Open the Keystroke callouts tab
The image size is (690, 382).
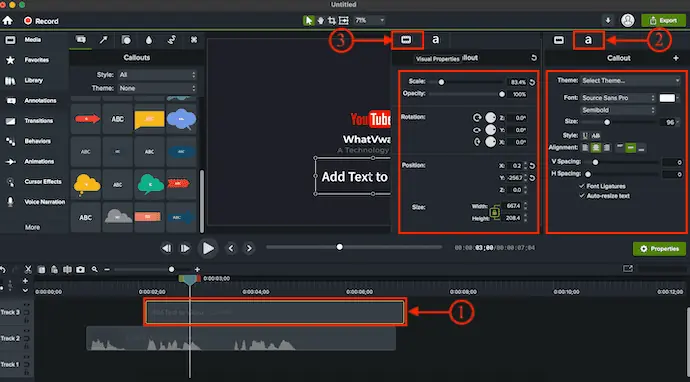point(194,40)
